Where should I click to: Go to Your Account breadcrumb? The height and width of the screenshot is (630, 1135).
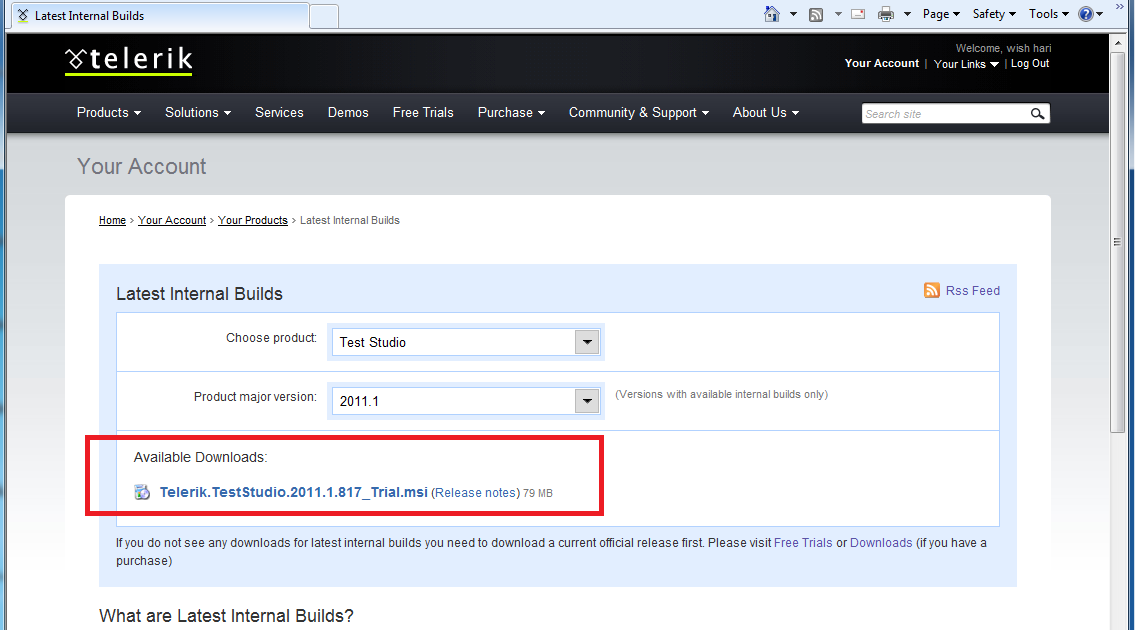172,220
